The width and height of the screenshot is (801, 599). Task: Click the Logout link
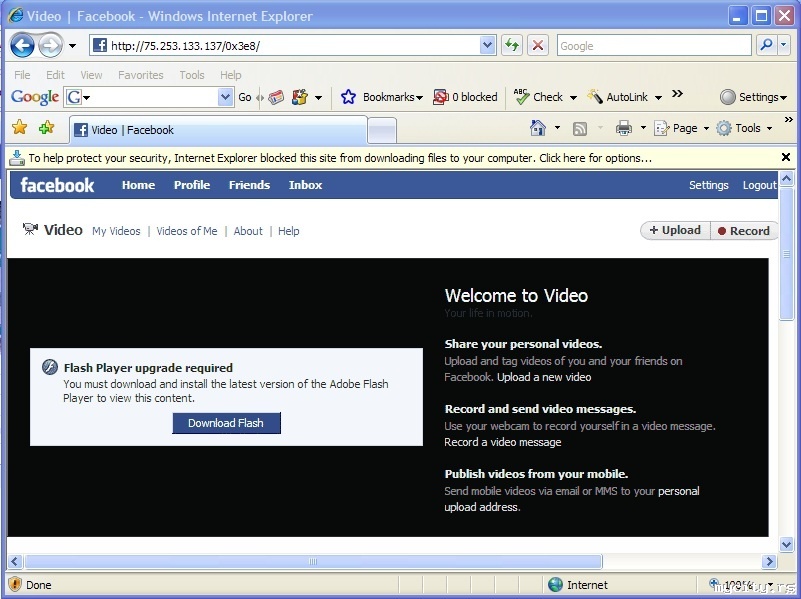tap(760, 185)
